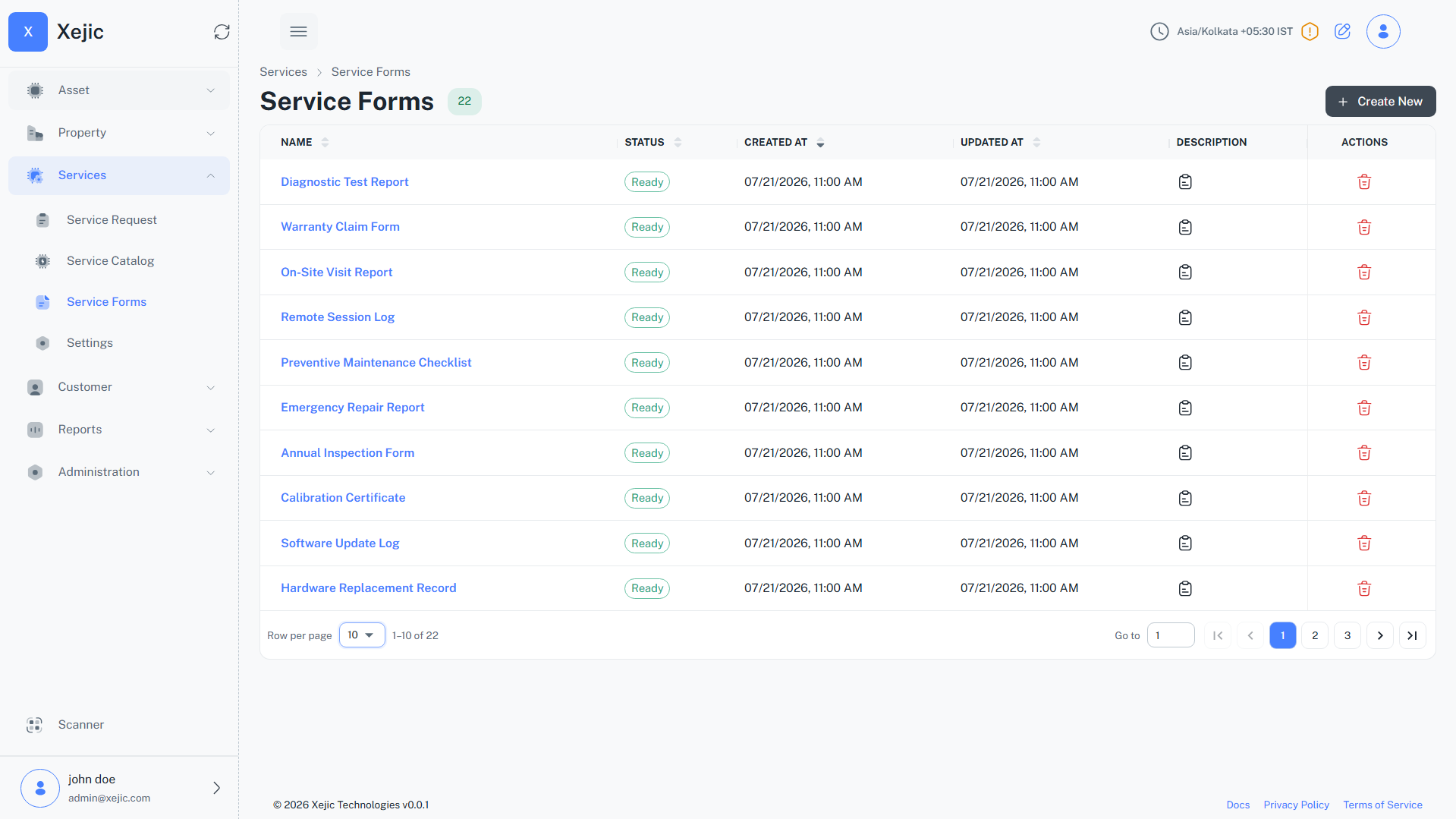Image resolution: width=1456 pixels, height=819 pixels.
Task: Select current page 1 button
Action: tap(1282, 635)
